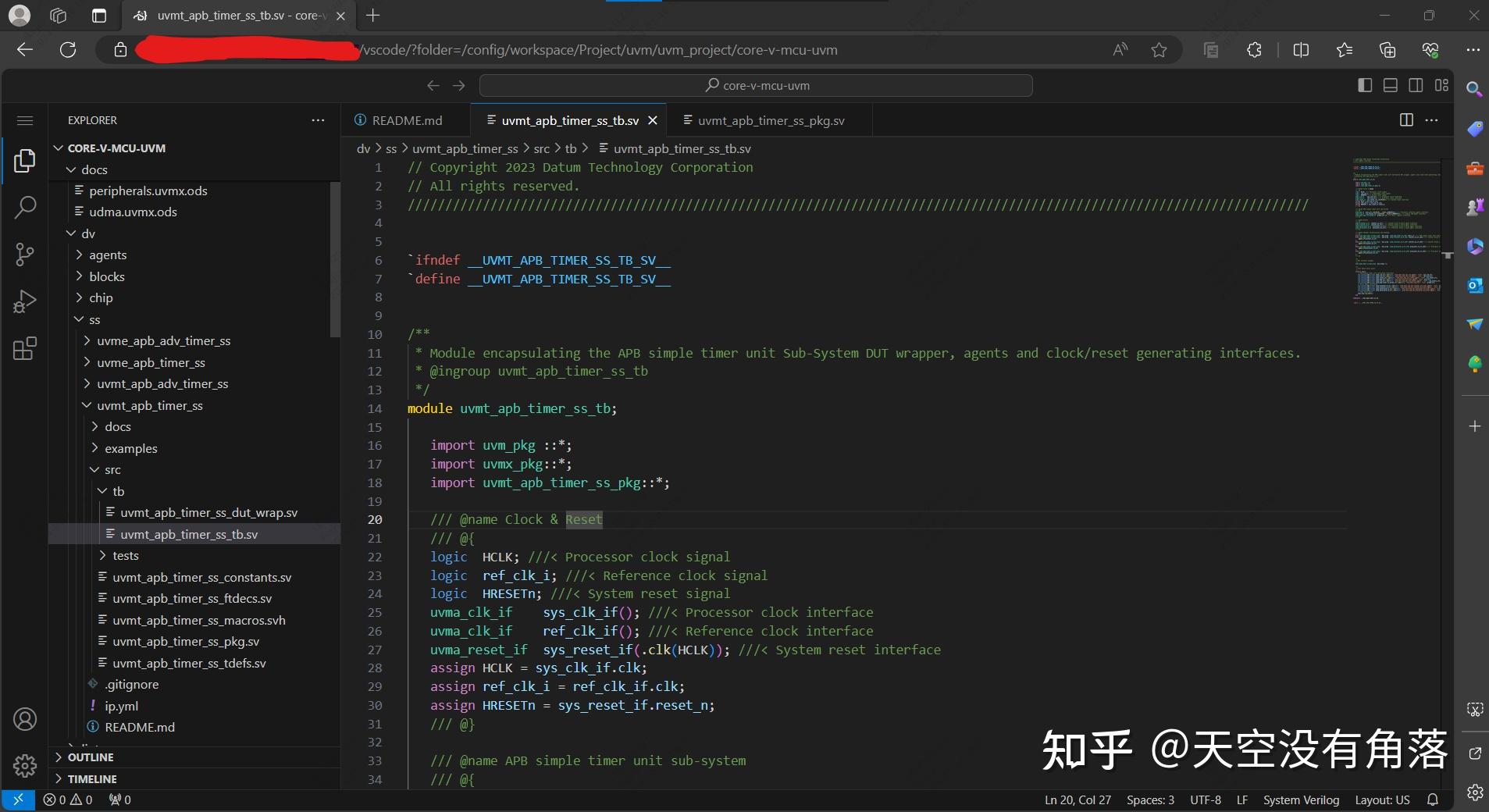
Task: Open the Search view in activity bar
Action: pos(25,208)
